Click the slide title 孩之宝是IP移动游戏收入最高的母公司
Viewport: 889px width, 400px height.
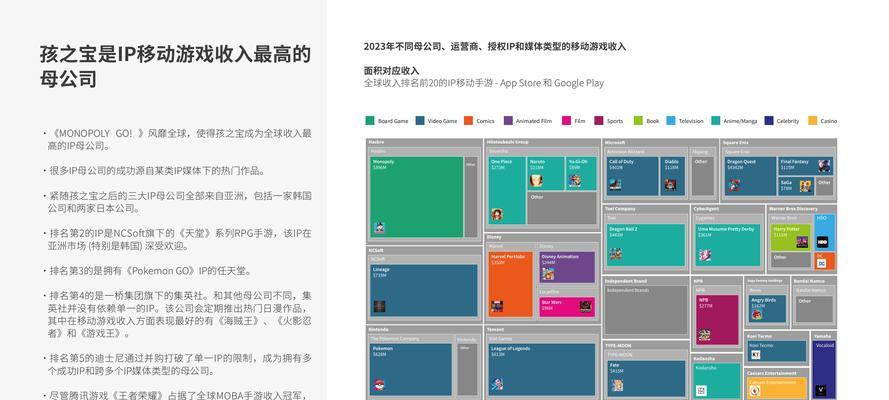point(175,66)
